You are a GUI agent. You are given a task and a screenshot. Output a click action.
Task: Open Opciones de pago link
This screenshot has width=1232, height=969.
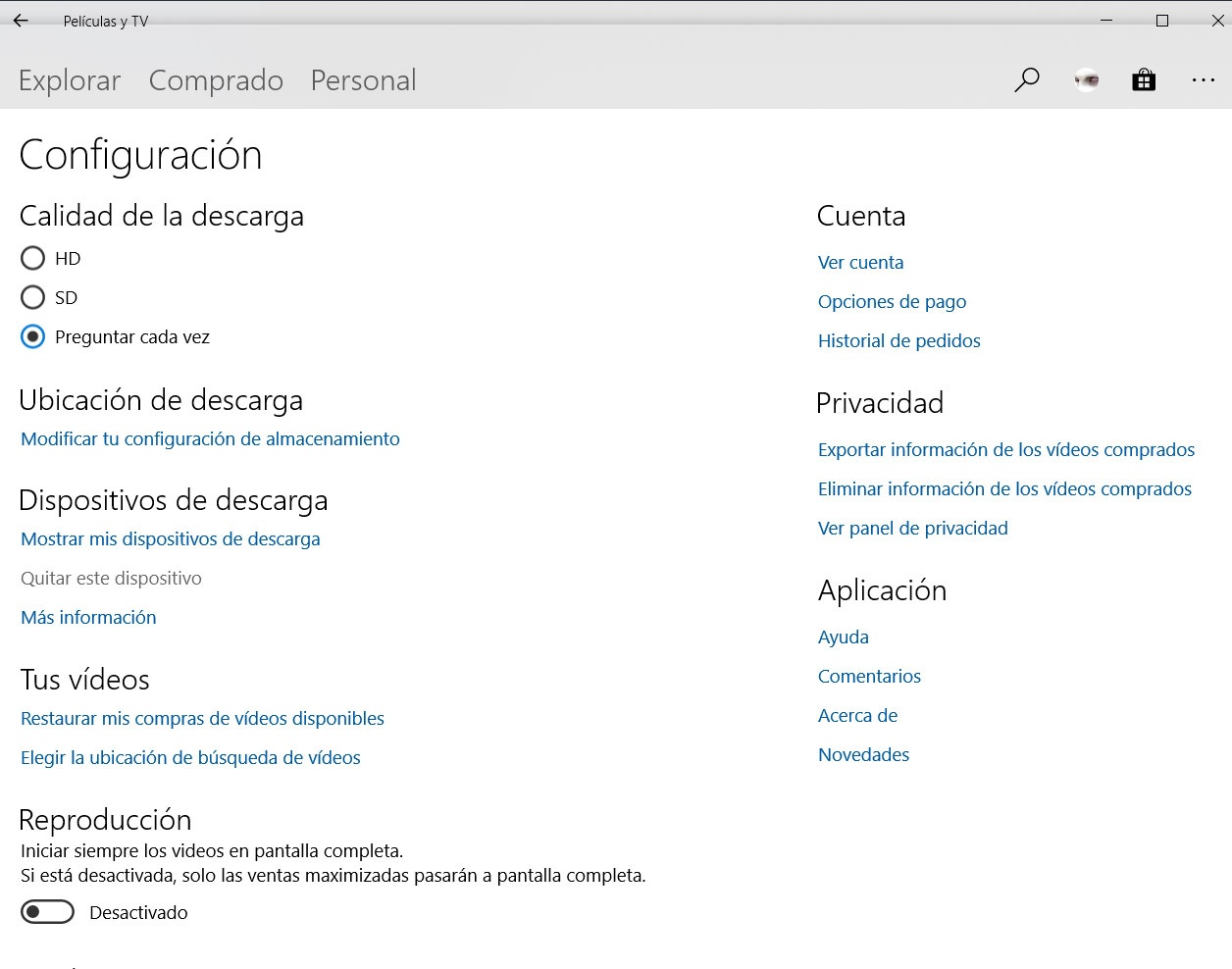pyautogui.click(x=892, y=301)
